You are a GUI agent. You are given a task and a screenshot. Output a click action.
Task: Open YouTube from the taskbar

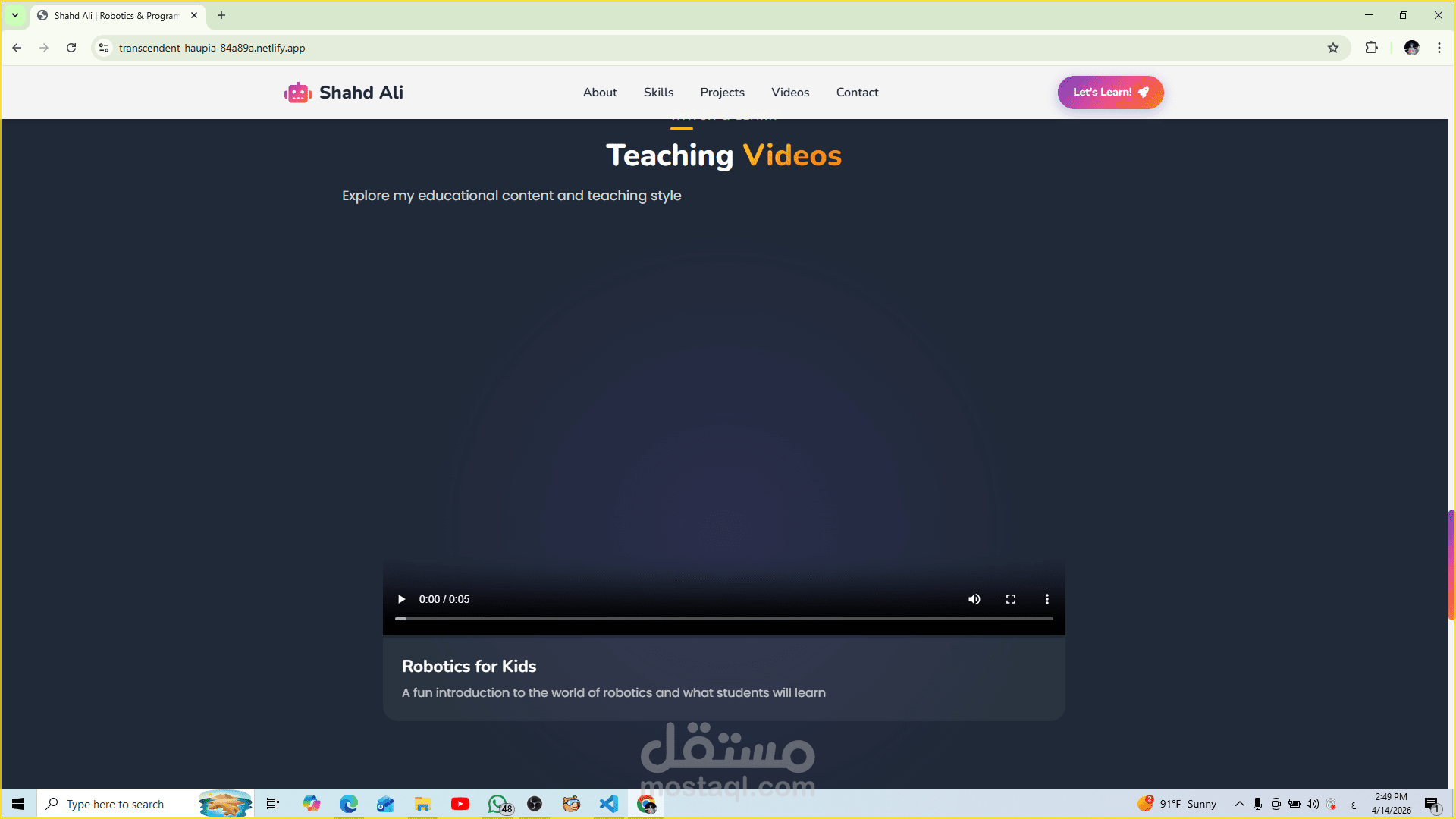click(x=460, y=804)
